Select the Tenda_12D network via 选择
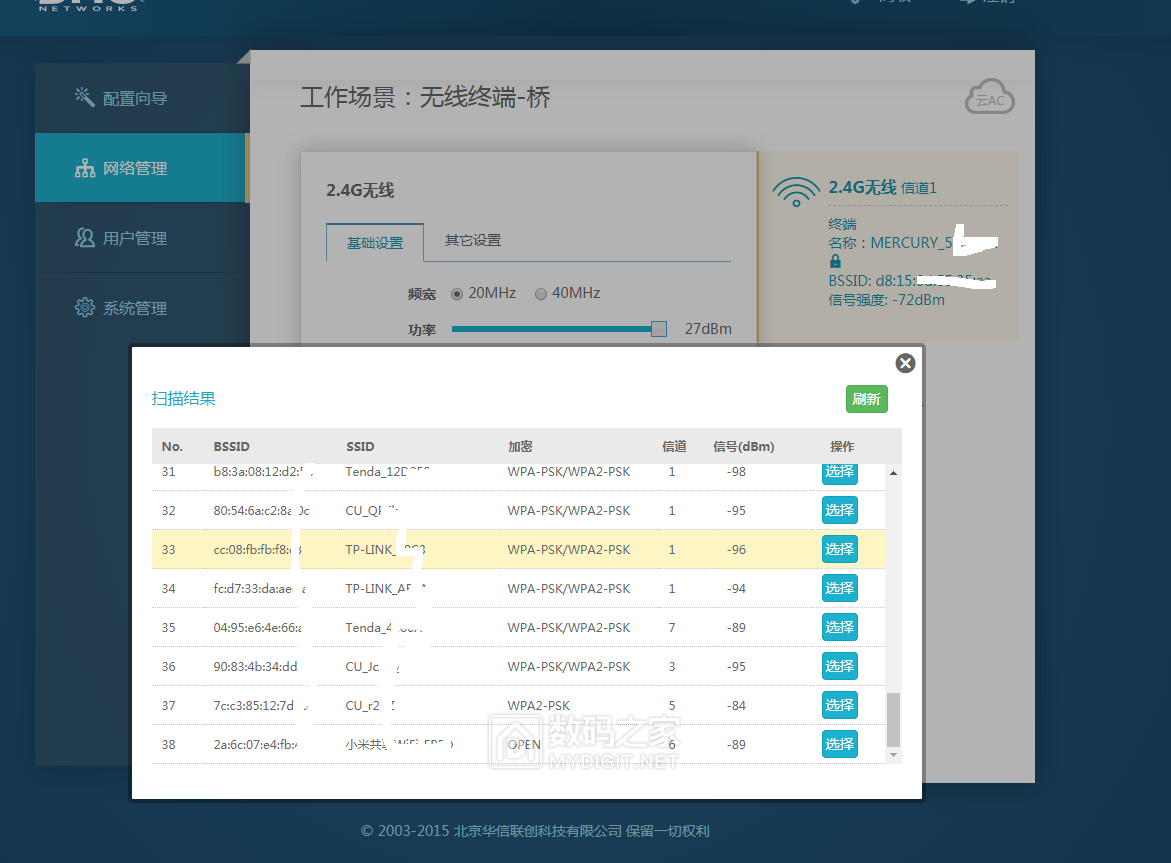The image size is (1171, 863). tap(839, 471)
